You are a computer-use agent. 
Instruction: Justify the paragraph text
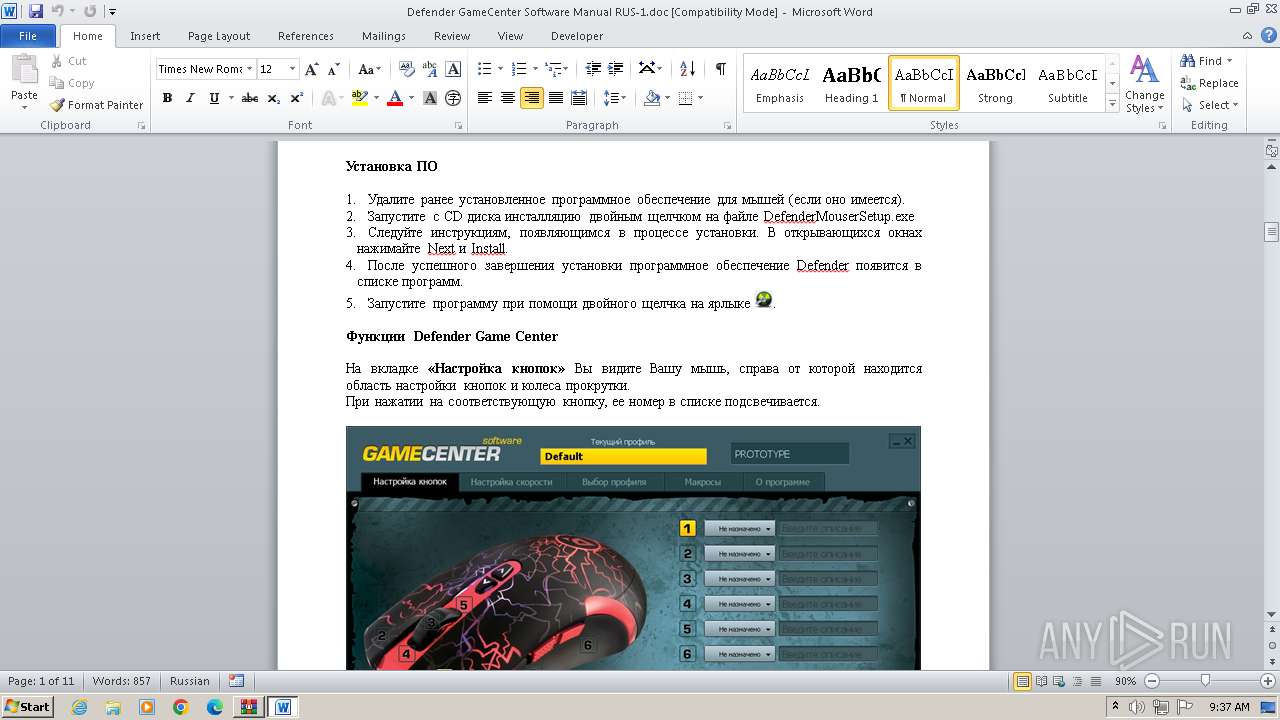[x=555, y=98]
